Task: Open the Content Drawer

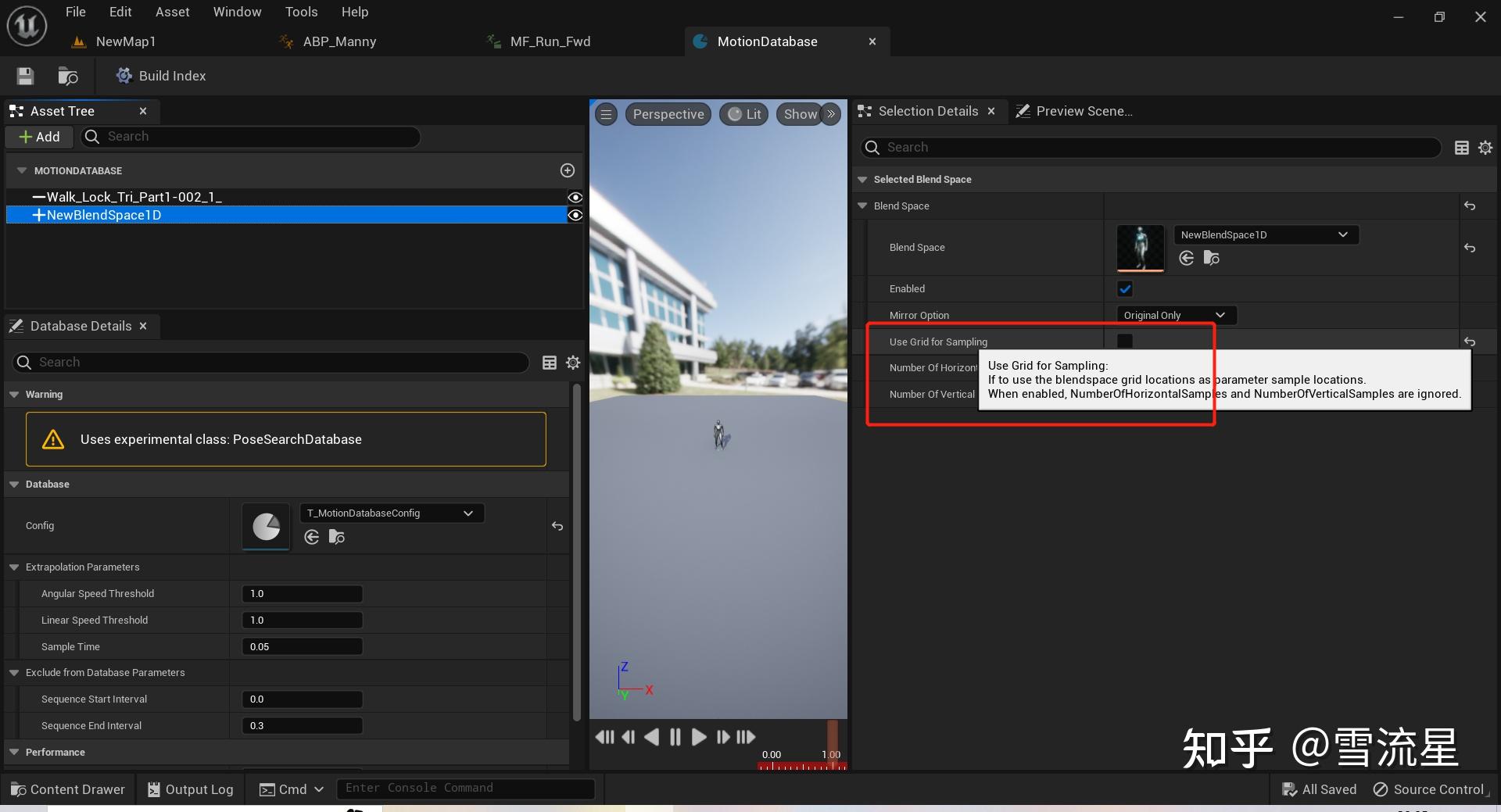Action: coord(67,789)
